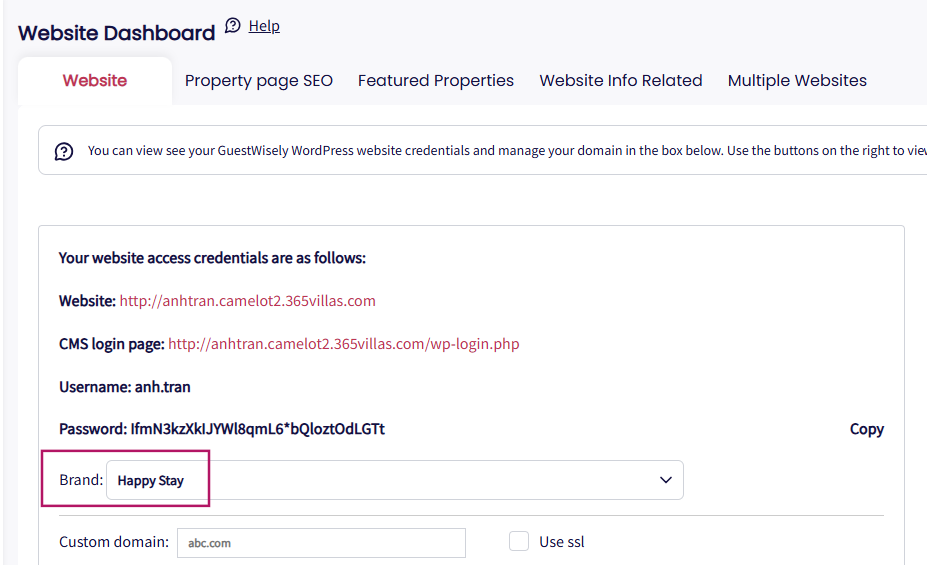Open the Property page SEO tab
This screenshot has width=927, height=565.
(x=258, y=81)
